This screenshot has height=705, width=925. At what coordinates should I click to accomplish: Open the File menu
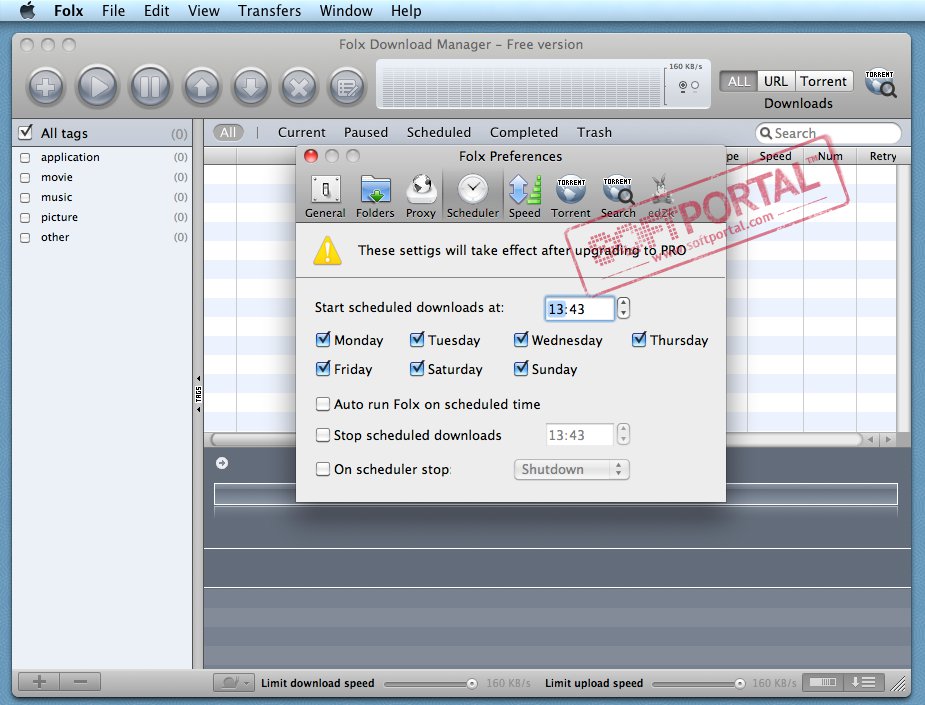(113, 11)
